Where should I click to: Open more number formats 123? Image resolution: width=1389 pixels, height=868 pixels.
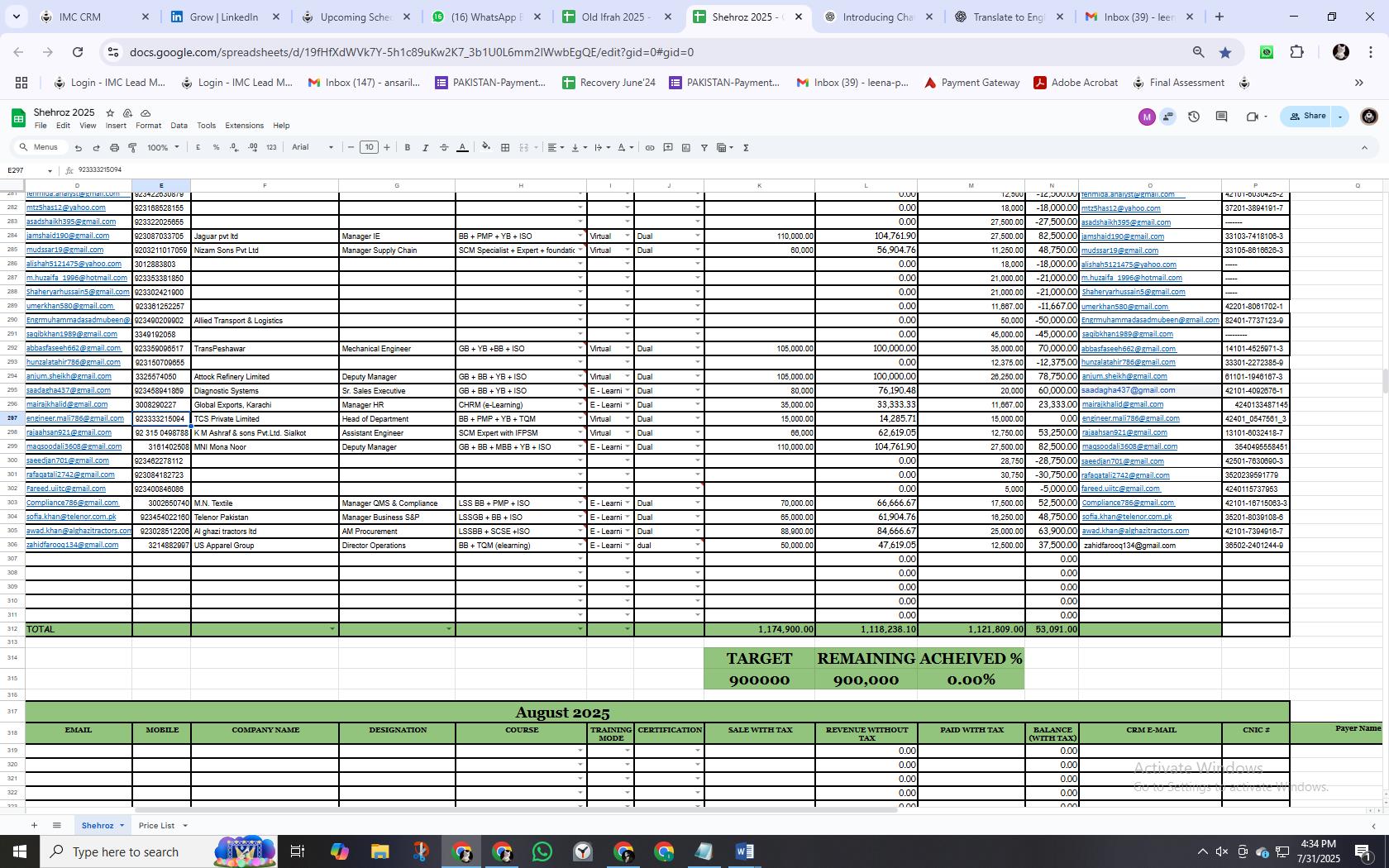click(271, 148)
